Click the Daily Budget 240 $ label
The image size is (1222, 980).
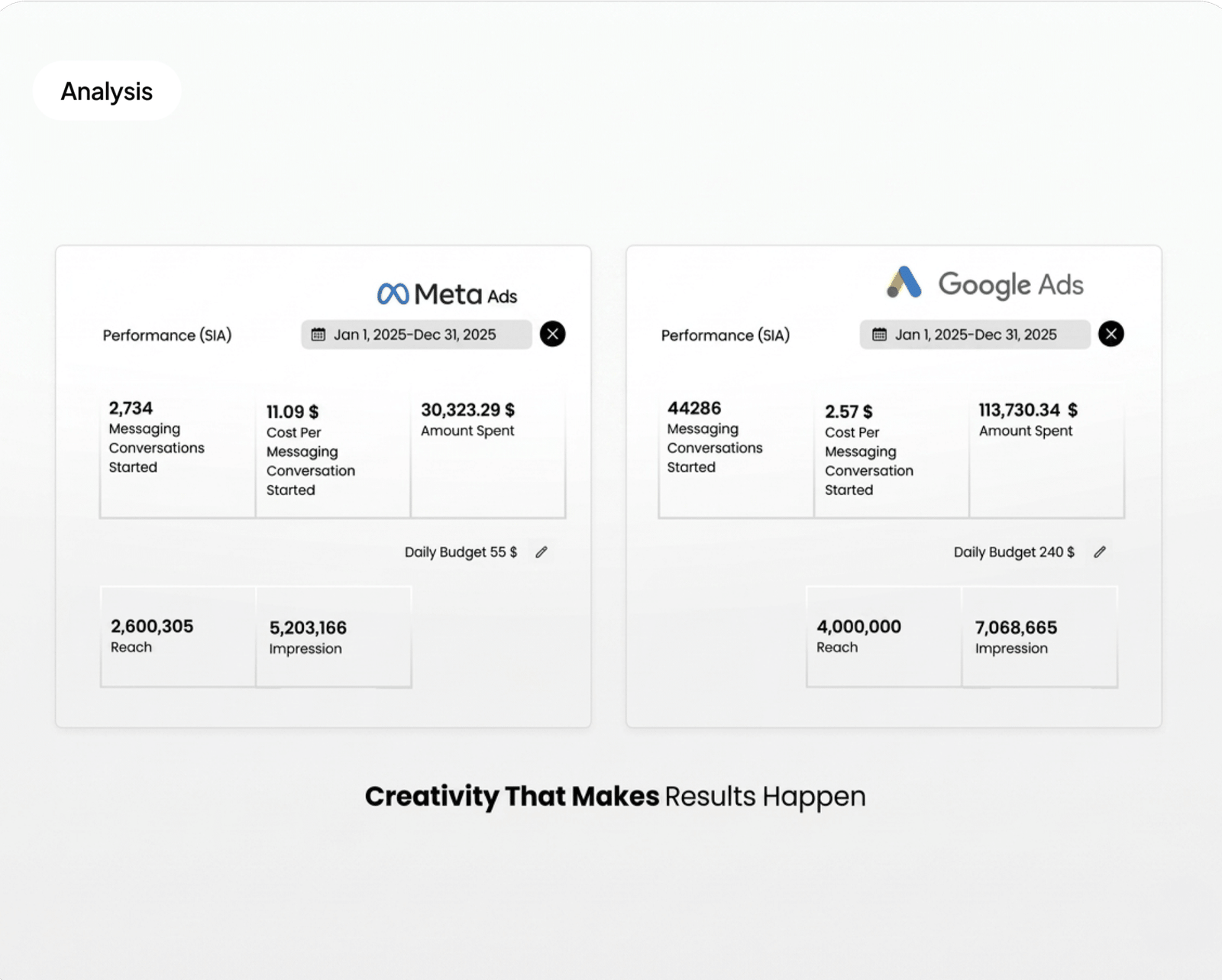point(1013,552)
